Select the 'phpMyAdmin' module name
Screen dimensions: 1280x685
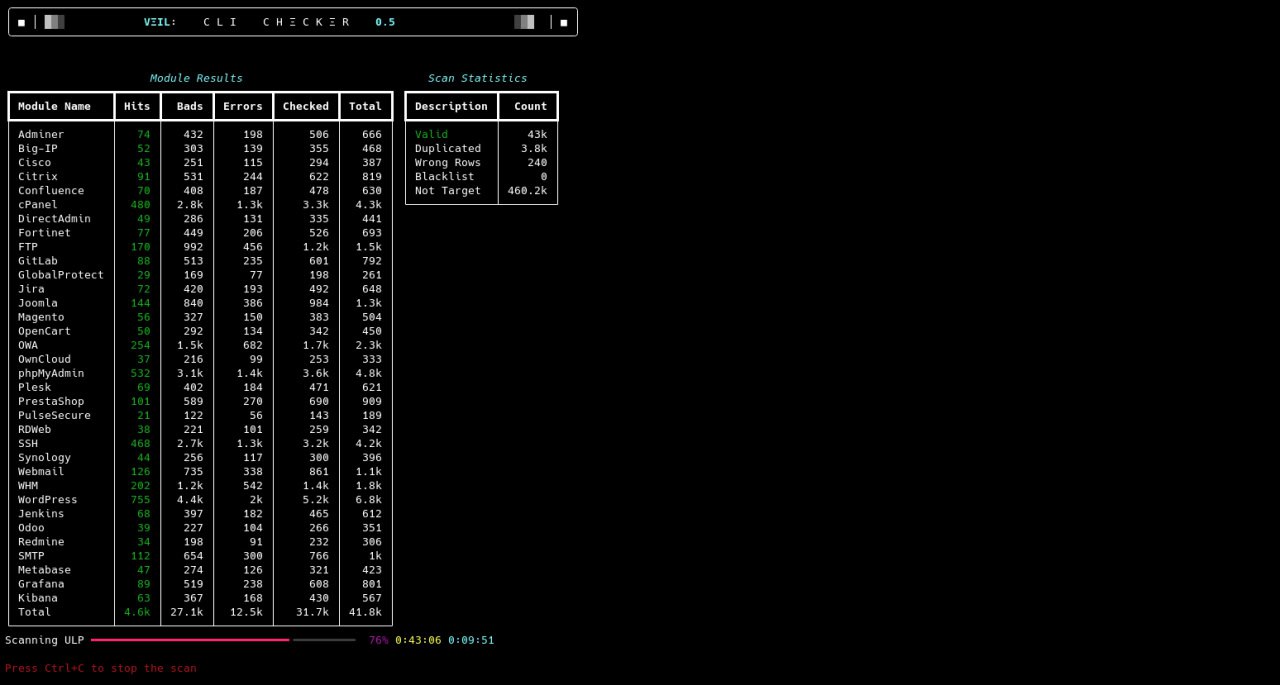point(51,372)
